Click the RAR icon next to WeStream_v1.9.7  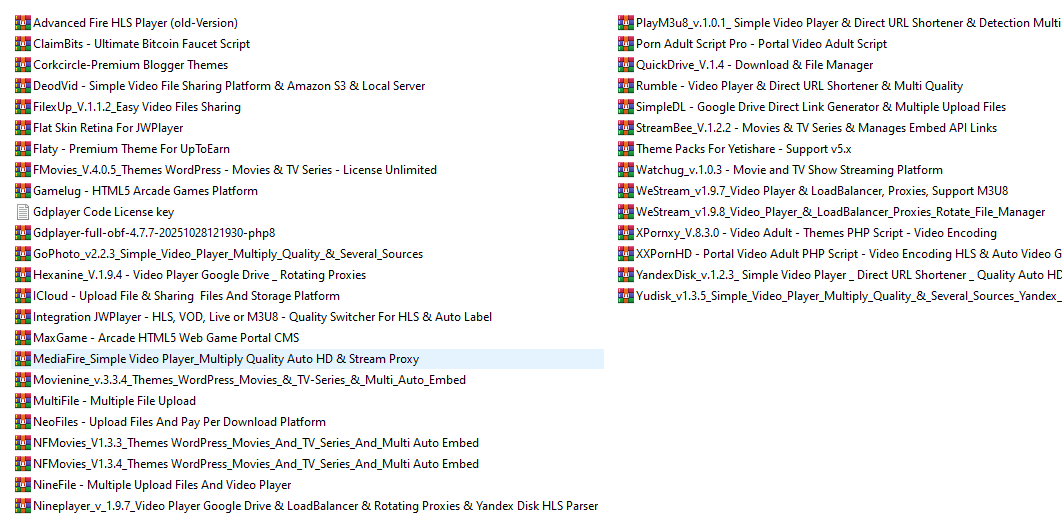click(626, 191)
